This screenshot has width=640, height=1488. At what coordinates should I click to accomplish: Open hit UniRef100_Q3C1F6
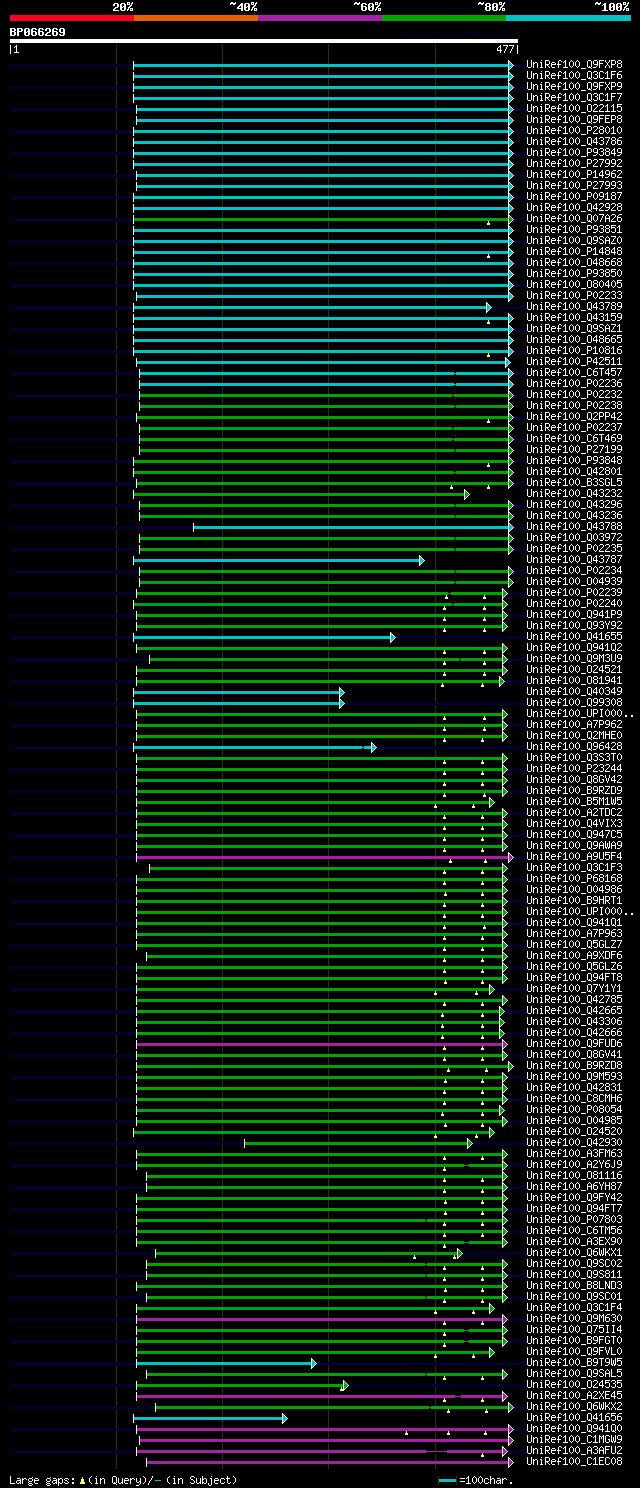click(574, 76)
